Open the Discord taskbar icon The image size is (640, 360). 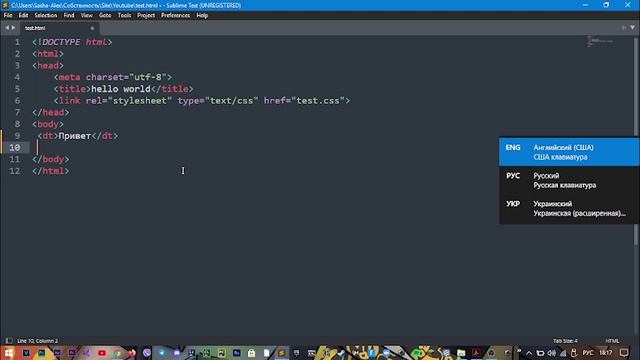[x=177, y=353]
